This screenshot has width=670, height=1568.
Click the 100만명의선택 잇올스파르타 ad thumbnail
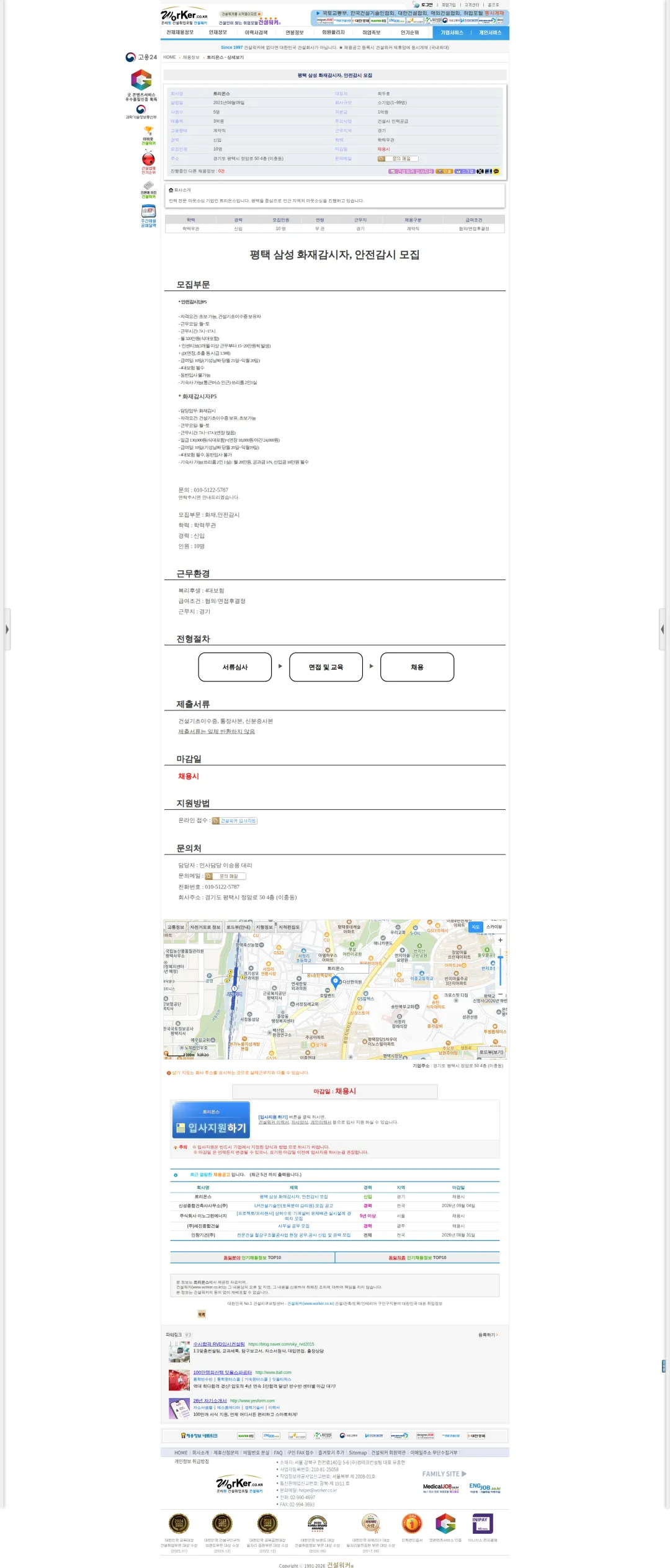[179, 1380]
